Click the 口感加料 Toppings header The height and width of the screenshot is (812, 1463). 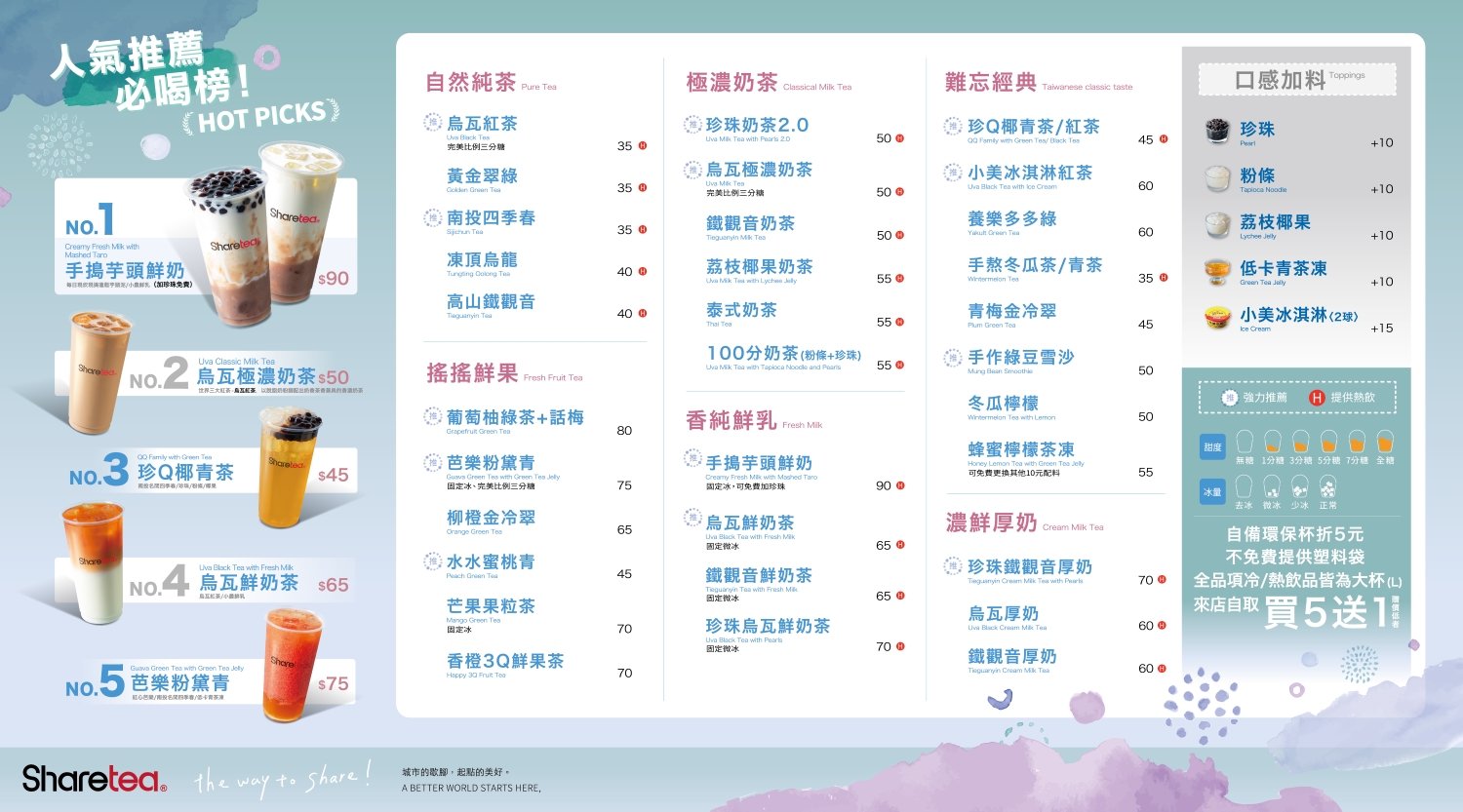[x=1297, y=79]
